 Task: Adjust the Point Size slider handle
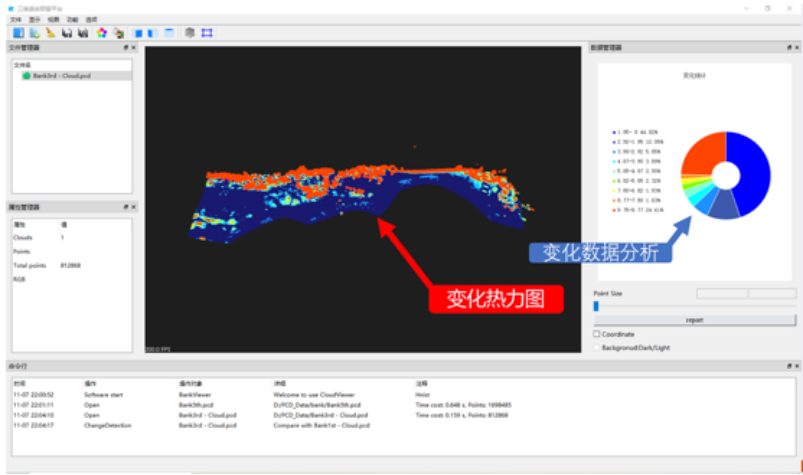(x=597, y=306)
